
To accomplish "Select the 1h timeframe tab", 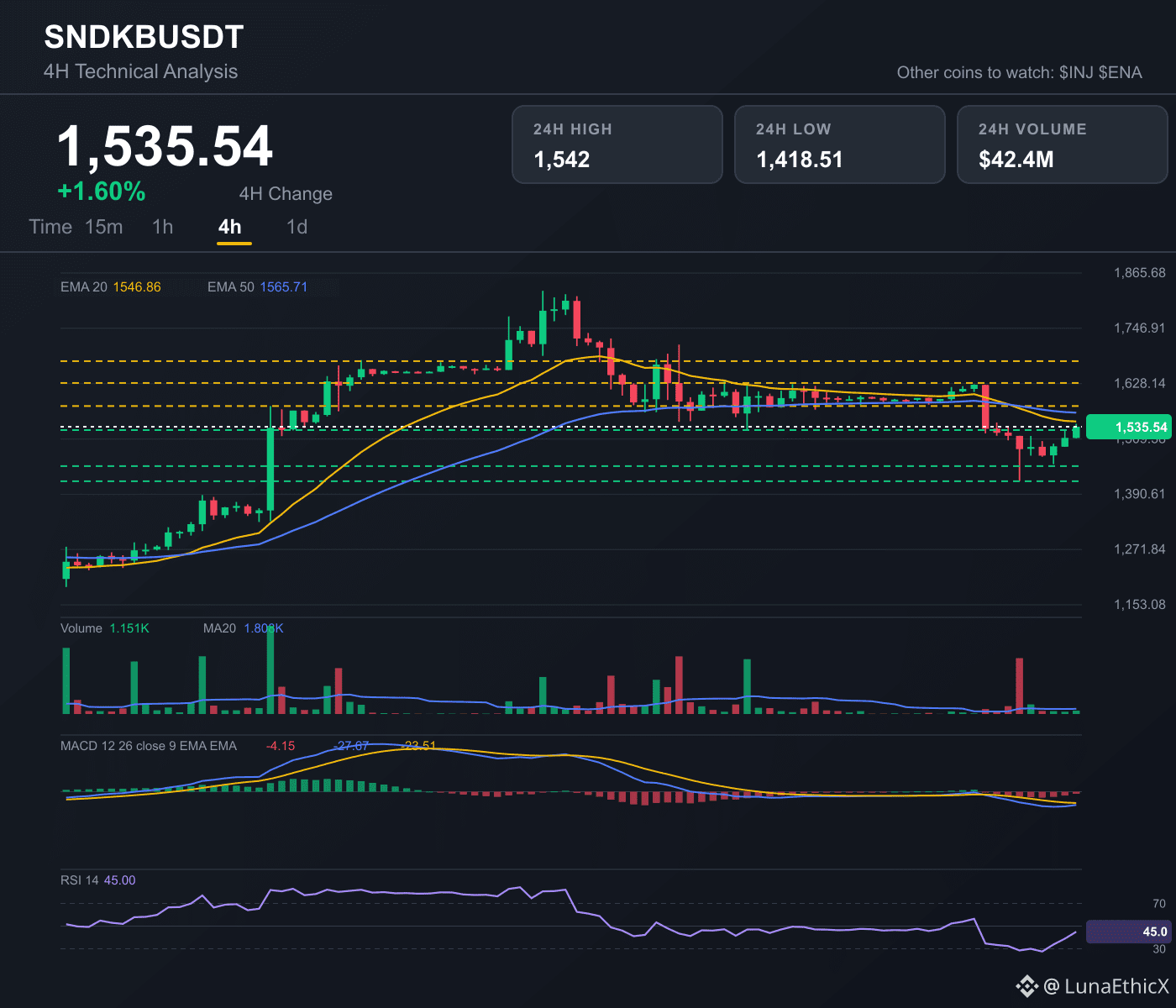I will coord(163,227).
